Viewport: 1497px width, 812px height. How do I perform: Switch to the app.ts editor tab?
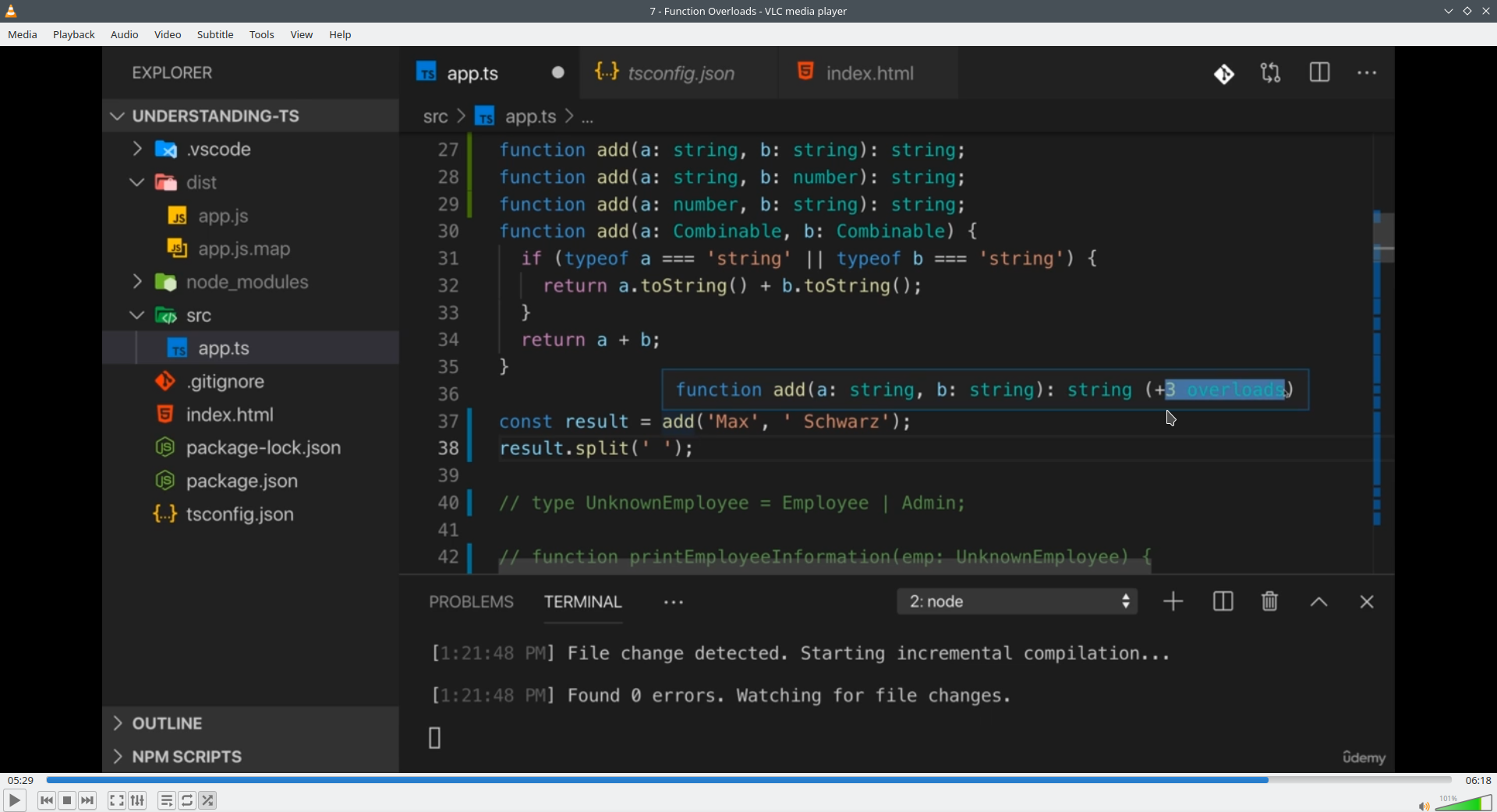[x=490, y=73]
